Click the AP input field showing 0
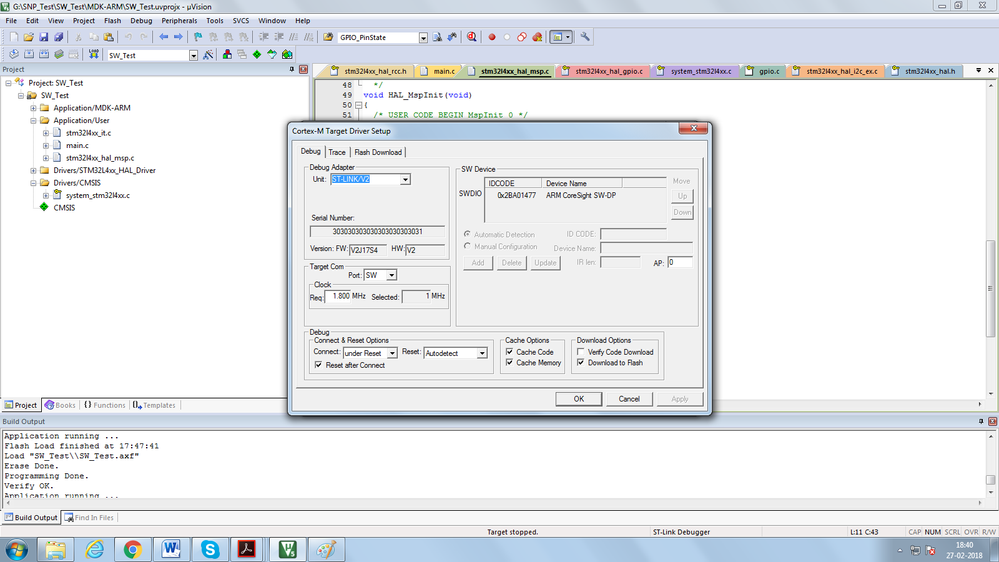This screenshot has width=999, height=562. (x=680, y=263)
